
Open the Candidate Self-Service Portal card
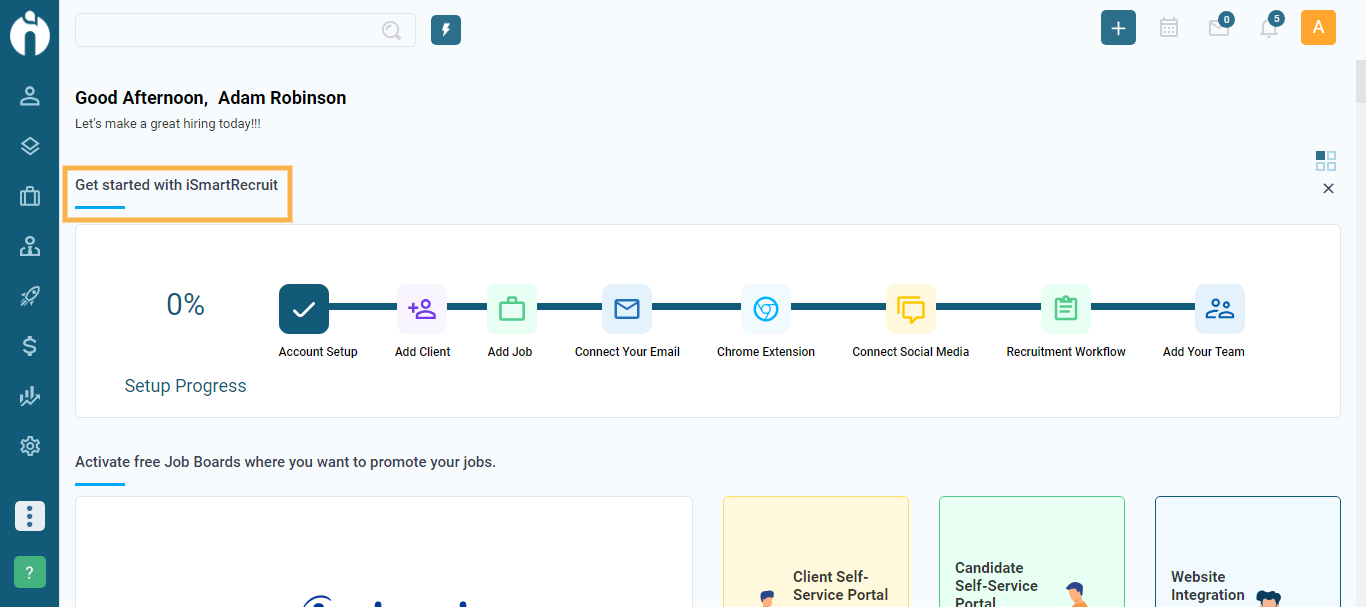1032,552
